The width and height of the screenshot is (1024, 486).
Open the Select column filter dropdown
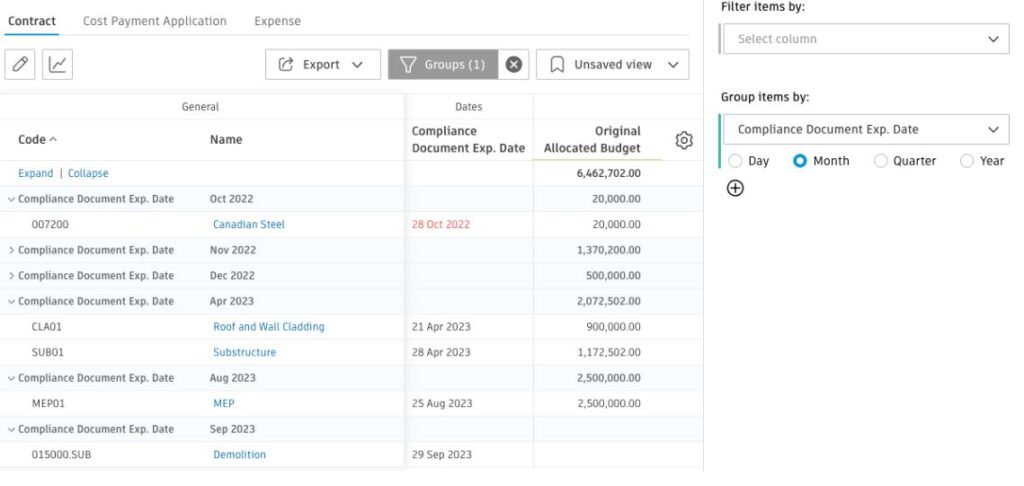866,39
